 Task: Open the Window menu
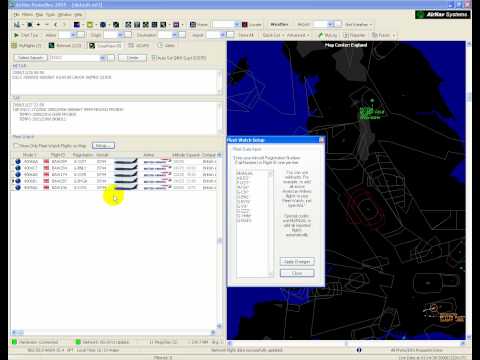coord(64,15)
